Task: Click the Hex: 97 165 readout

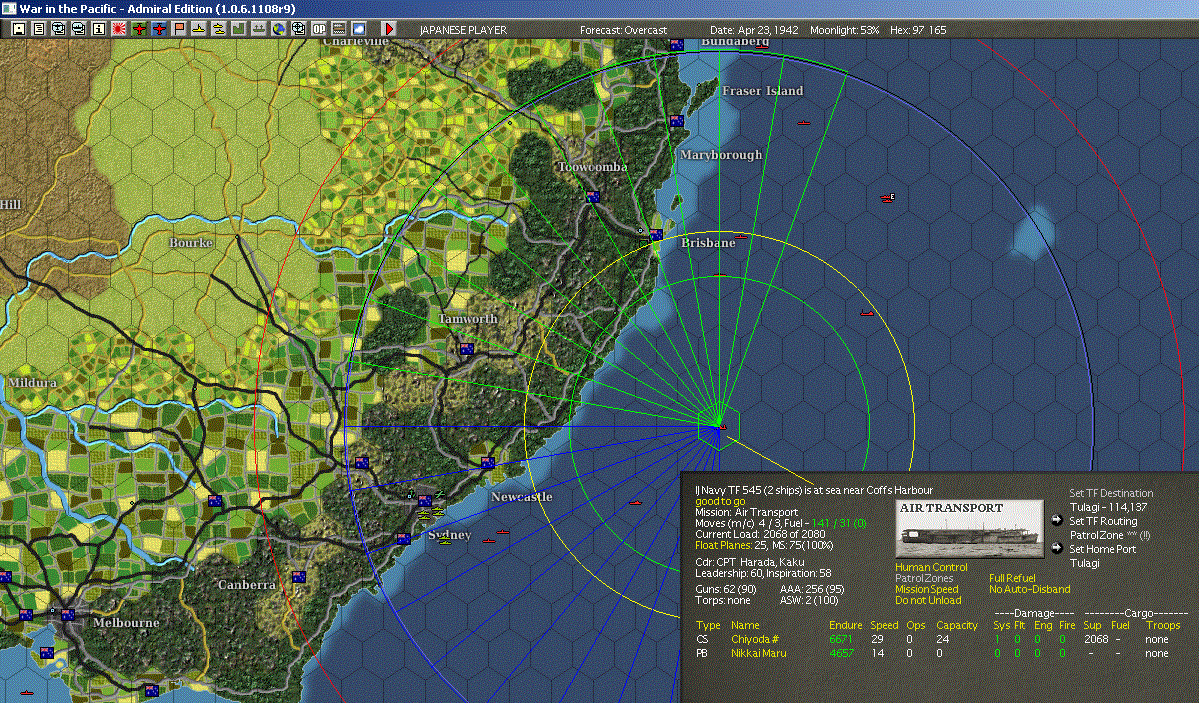Action: [x=918, y=30]
